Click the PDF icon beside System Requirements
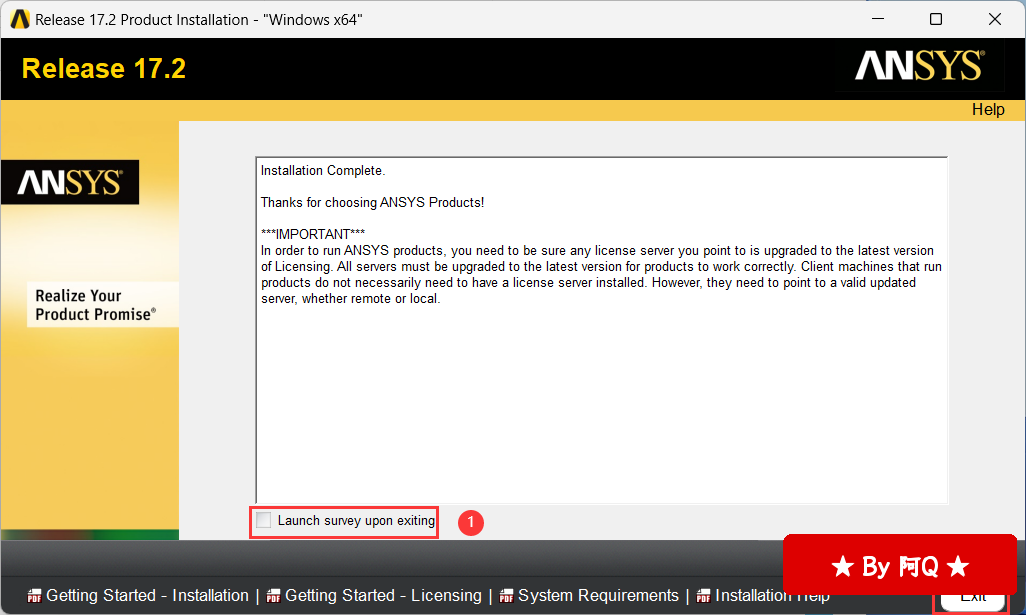 (507, 596)
